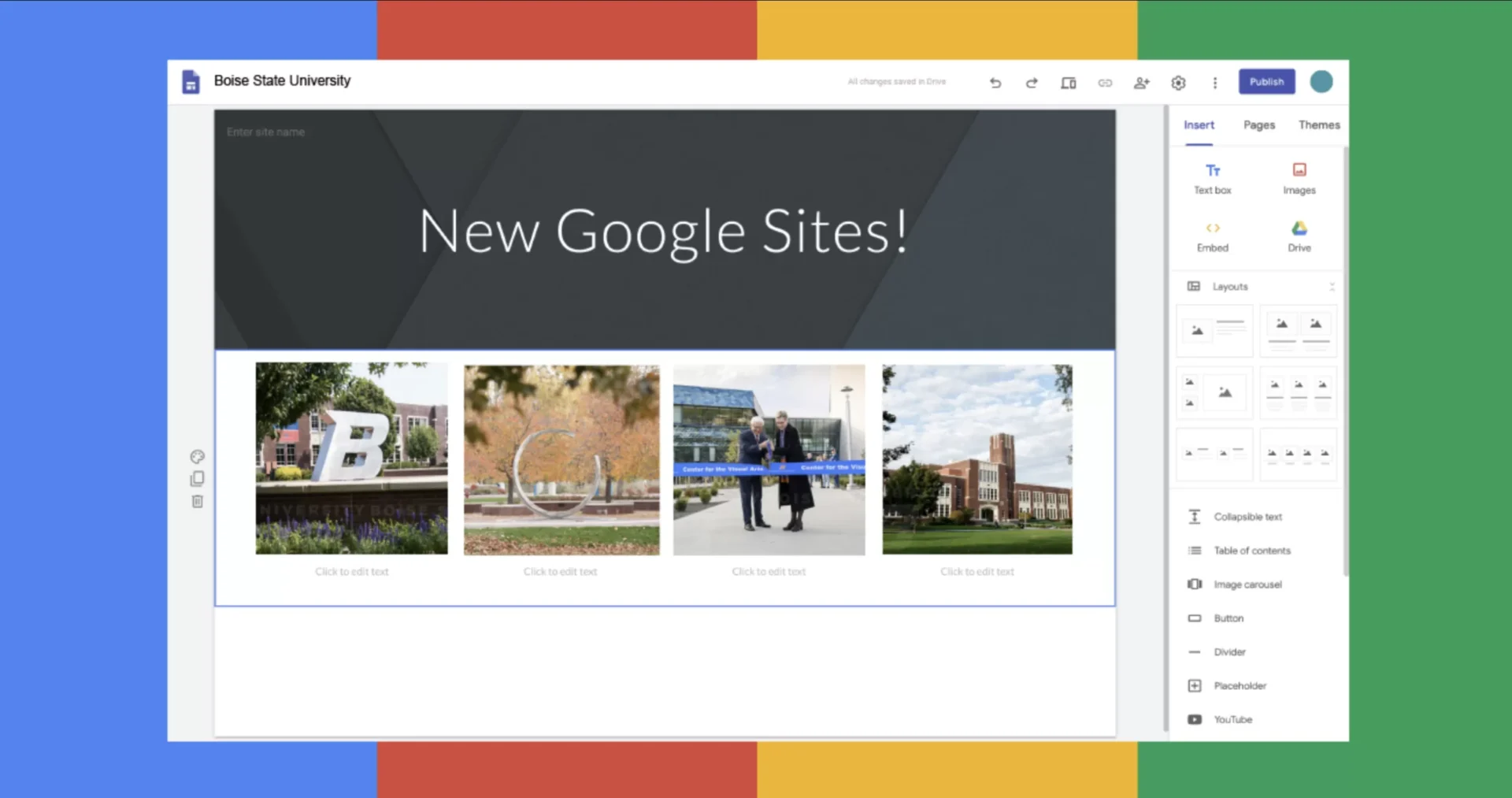Click the insert panel scrollbar
The height and width of the screenshot is (798, 1512).
tap(1345, 362)
